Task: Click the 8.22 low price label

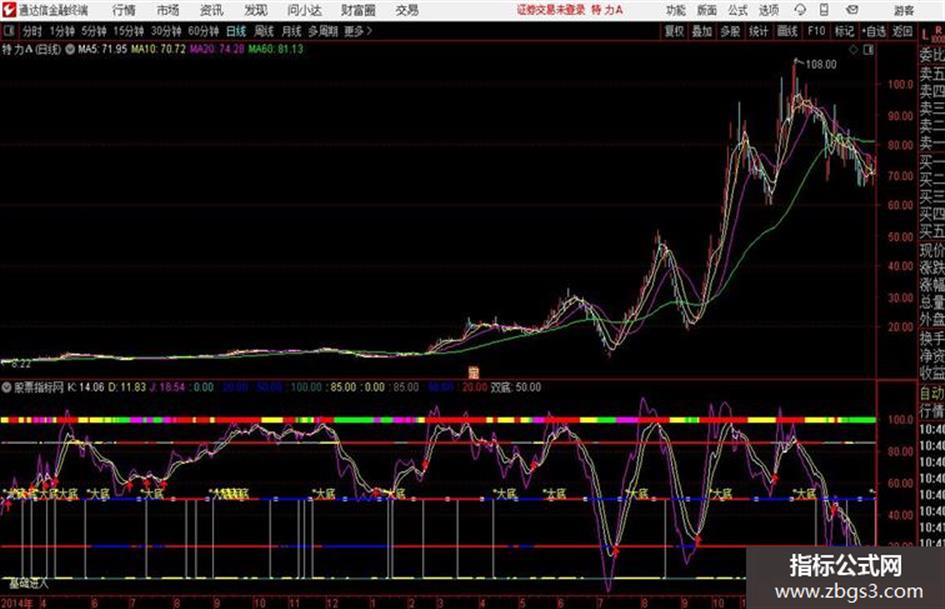Action: 20,364
